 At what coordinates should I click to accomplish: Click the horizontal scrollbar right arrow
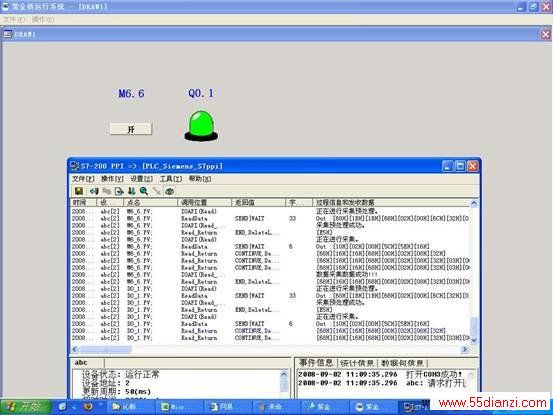465,349
